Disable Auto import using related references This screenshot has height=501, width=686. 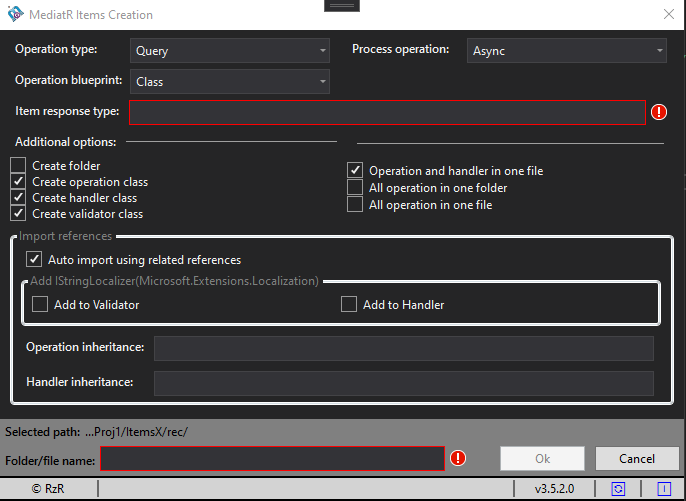pos(34,259)
